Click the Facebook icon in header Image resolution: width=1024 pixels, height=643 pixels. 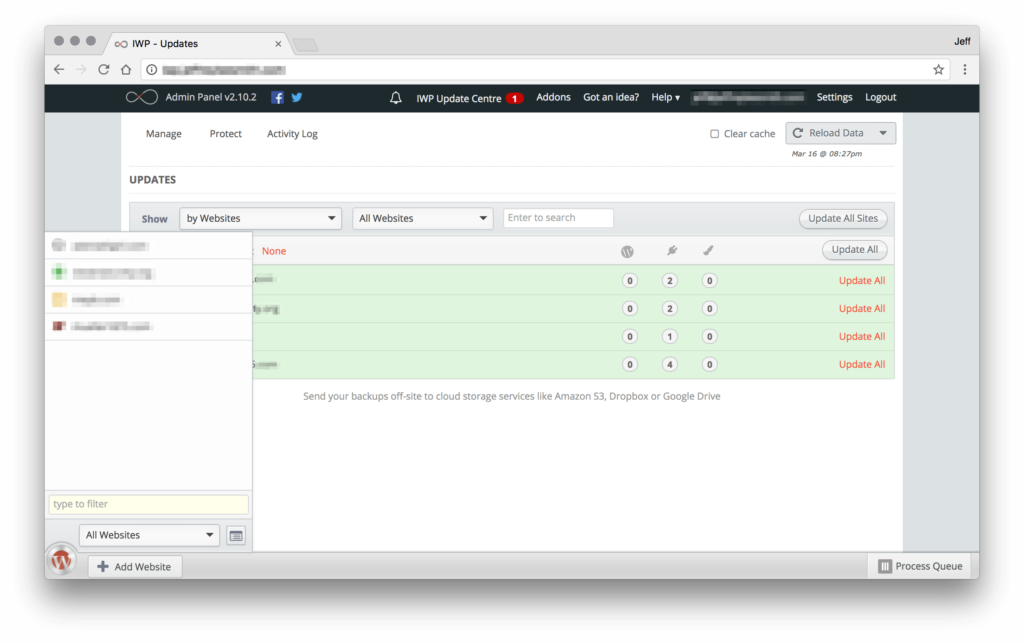(x=277, y=98)
